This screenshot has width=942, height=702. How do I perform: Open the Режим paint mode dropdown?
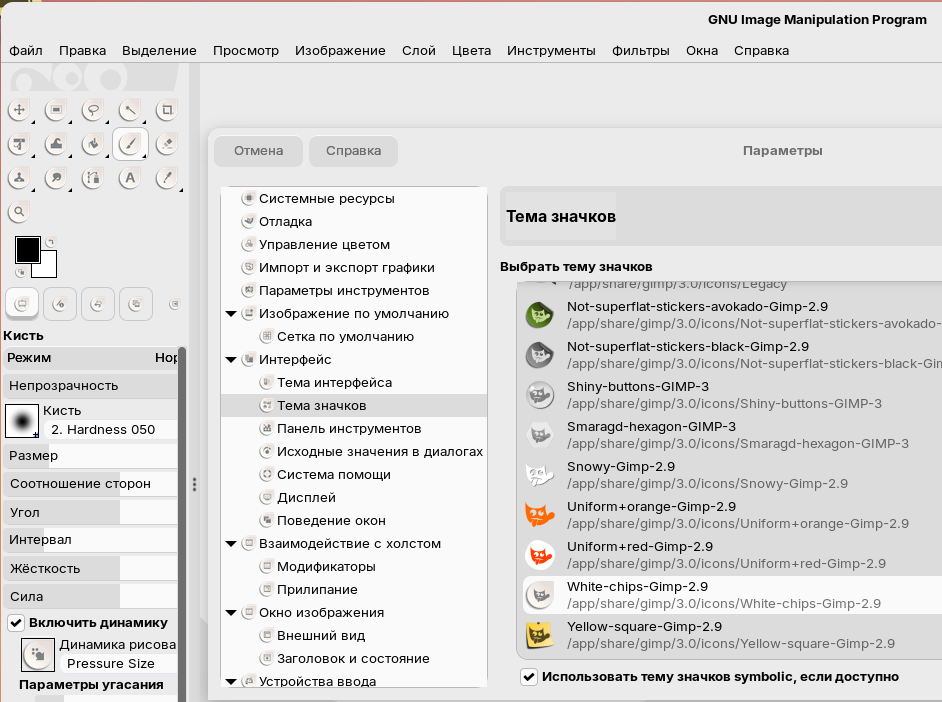click(x=90, y=358)
